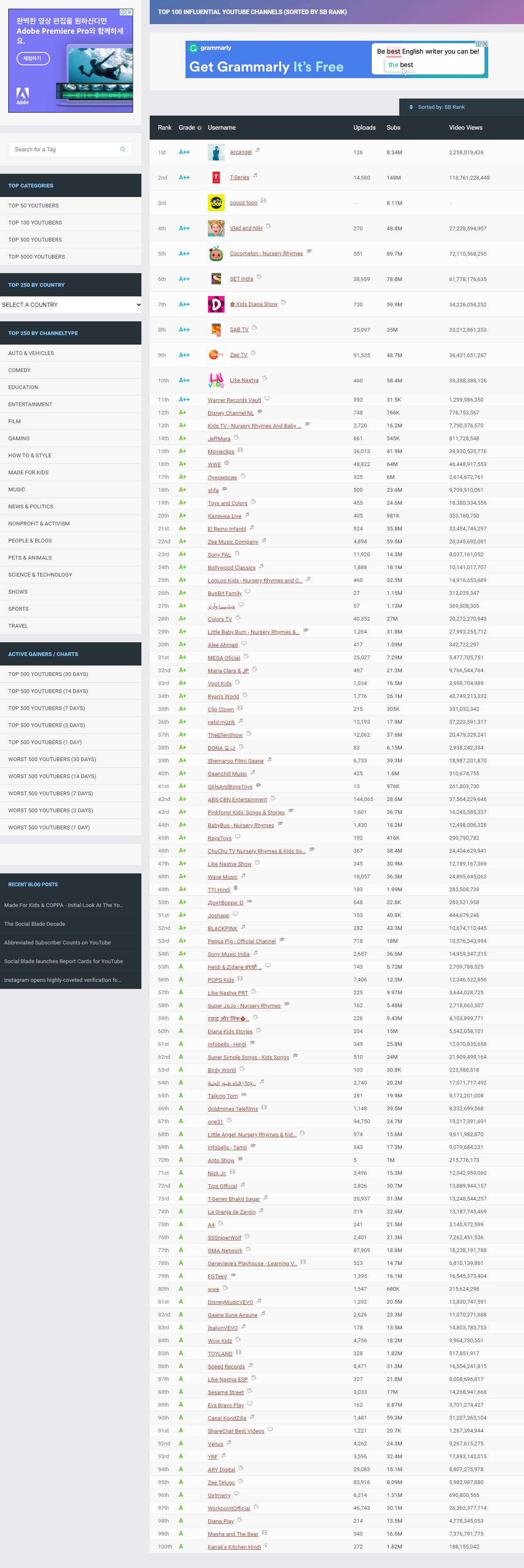Open the Grade column help question icon

pyautogui.click(x=199, y=128)
